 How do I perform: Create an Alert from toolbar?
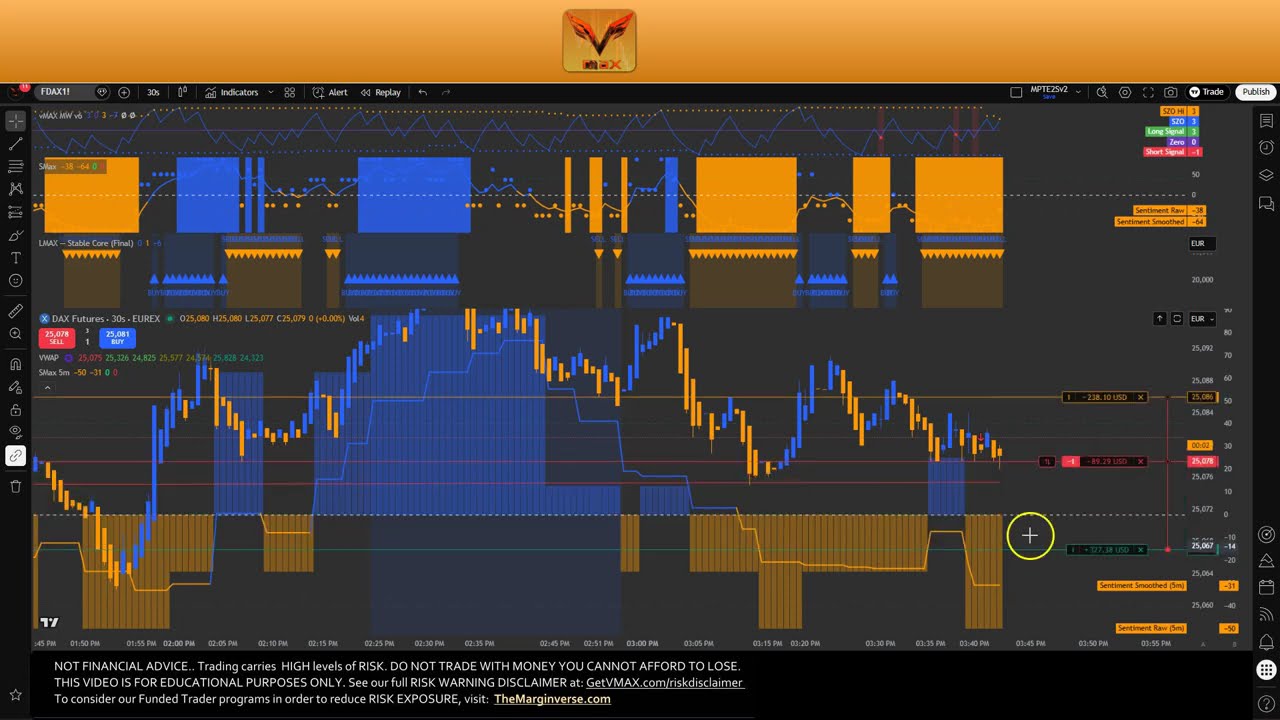point(330,92)
